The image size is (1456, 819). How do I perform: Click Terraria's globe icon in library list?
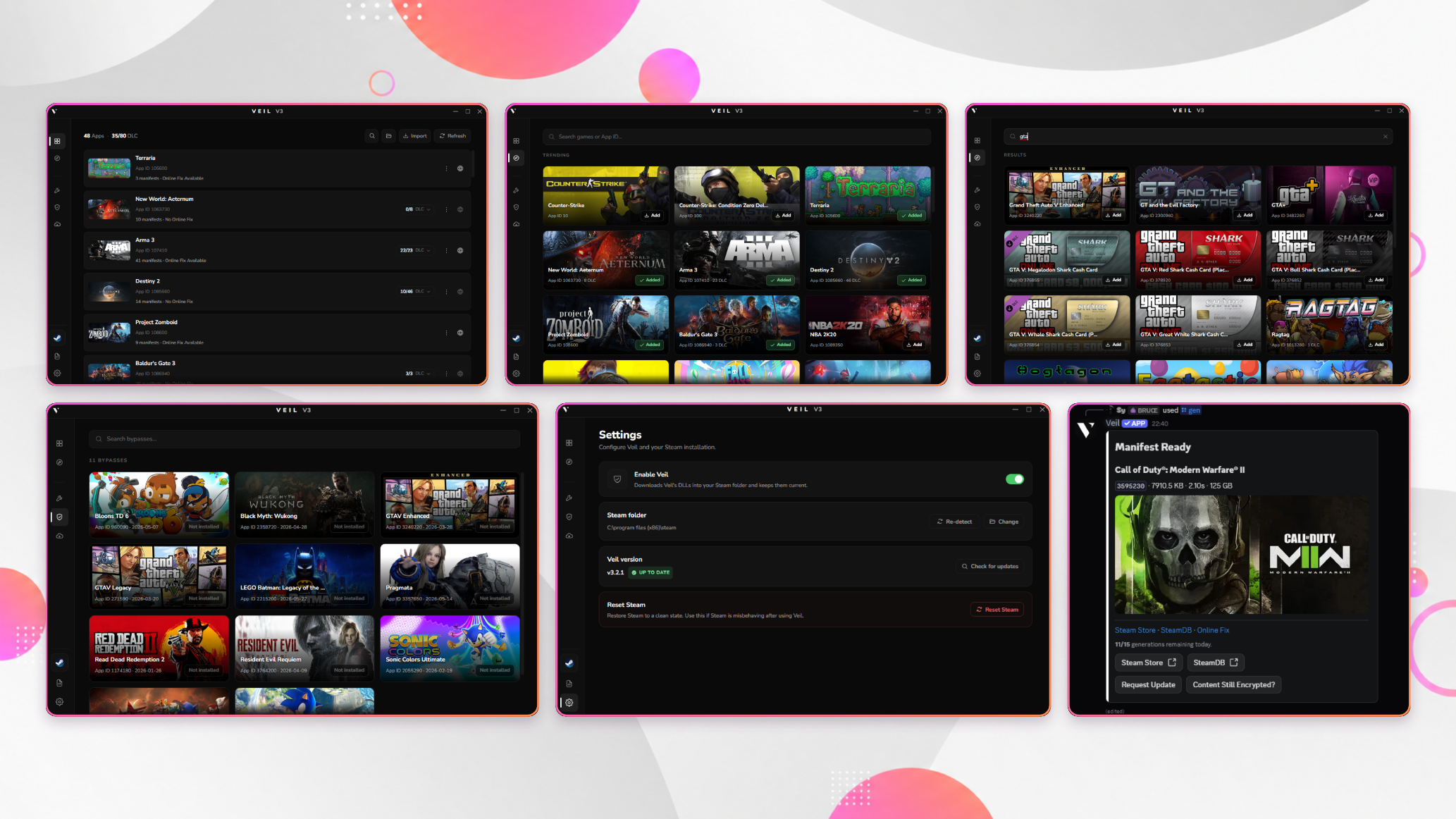click(460, 168)
